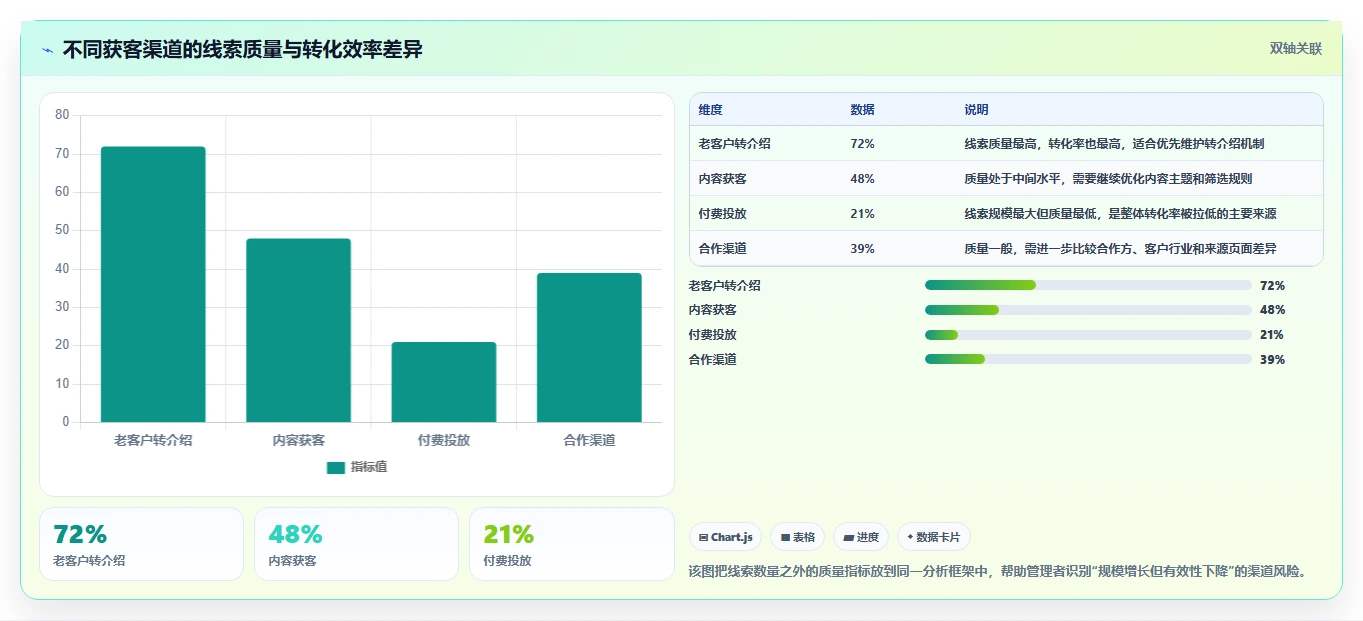Click the 39% value beside last progress bar
The width and height of the screenshot is (1363, 621).
[1272, 360]
